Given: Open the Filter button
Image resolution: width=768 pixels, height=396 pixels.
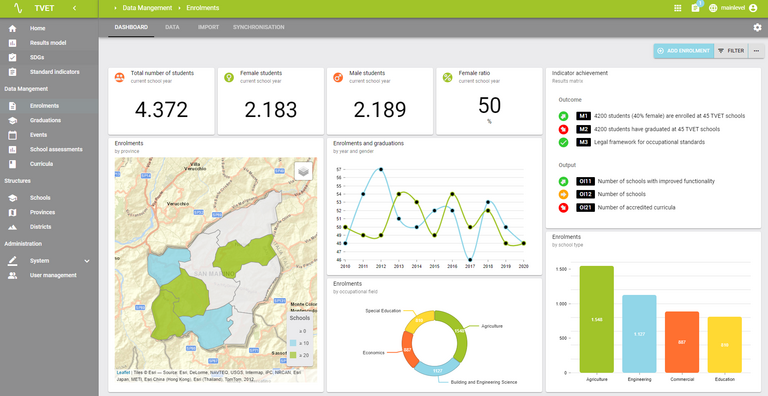Looking at the screenshot, I should point(731,51).
